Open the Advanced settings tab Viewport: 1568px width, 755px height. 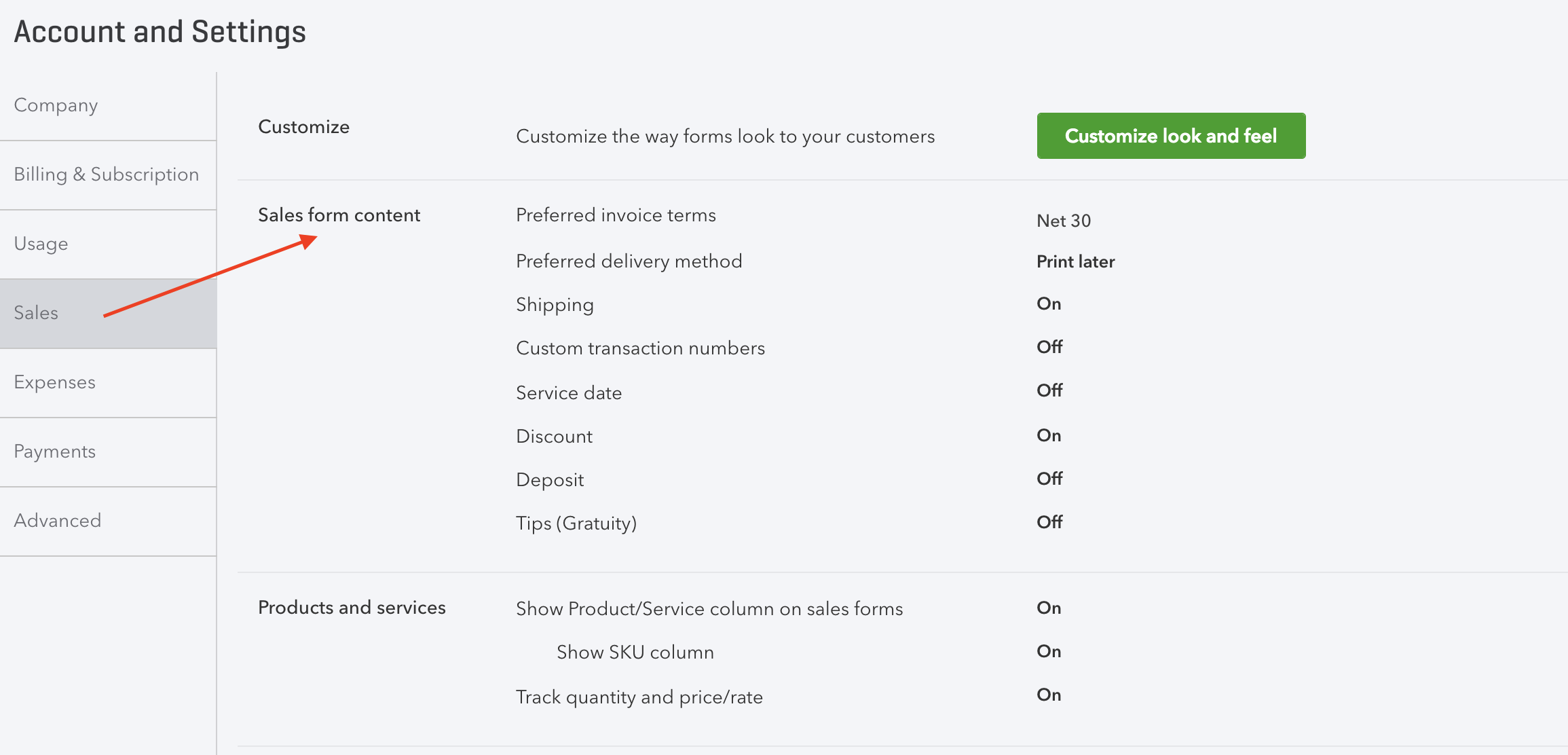(57, 521)
